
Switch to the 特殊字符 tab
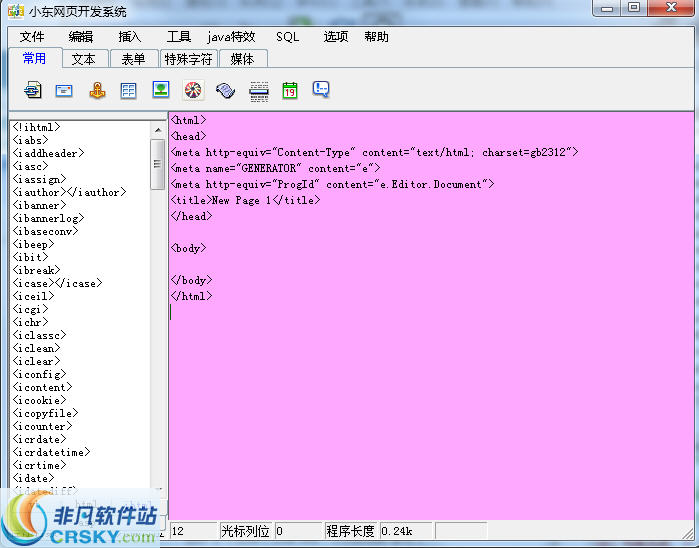click(188, 59)
